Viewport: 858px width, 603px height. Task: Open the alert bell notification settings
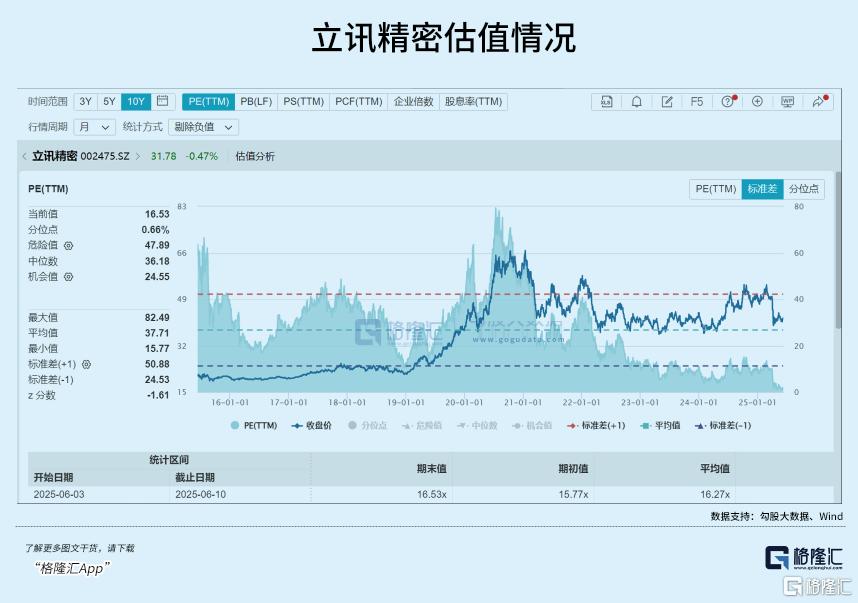click(x=636, y=102)
